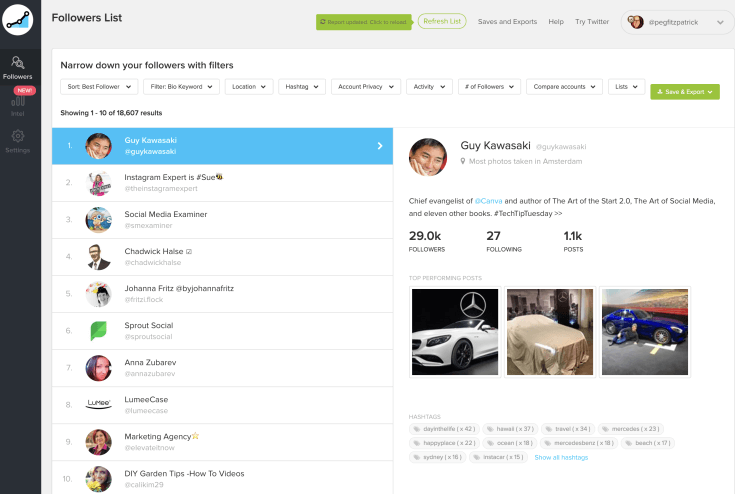Click the LumeeCase logo avatar
The width and height of the screenshot is (735, 494).
[98, 405]
